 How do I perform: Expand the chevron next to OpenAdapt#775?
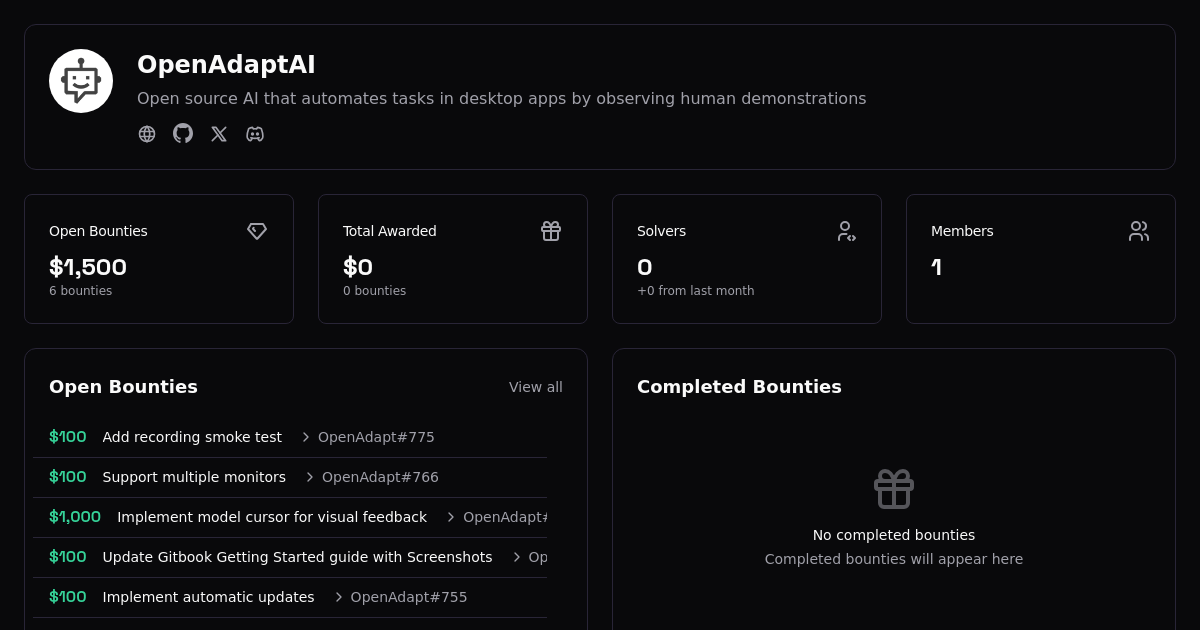(305, 437)
